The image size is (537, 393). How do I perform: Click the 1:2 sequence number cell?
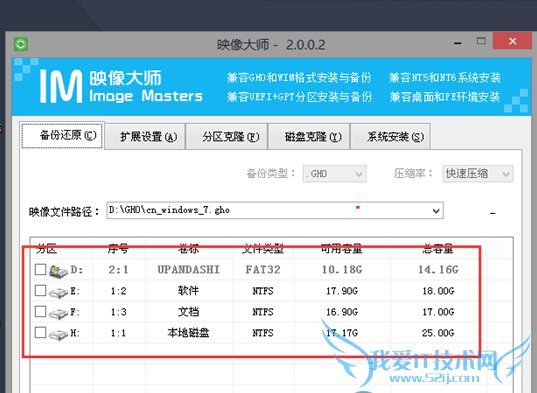[118, 291]
